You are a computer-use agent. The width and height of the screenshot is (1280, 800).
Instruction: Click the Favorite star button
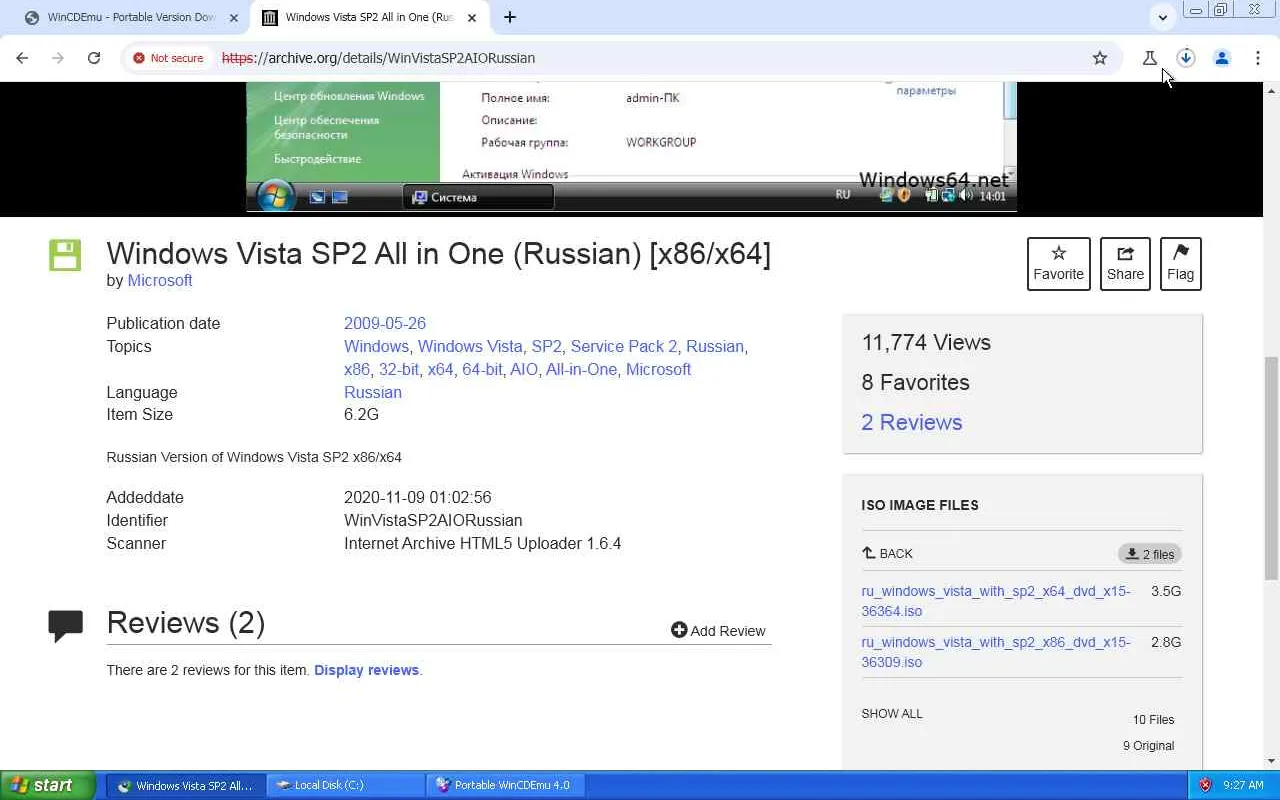(x=1059, y=264)
